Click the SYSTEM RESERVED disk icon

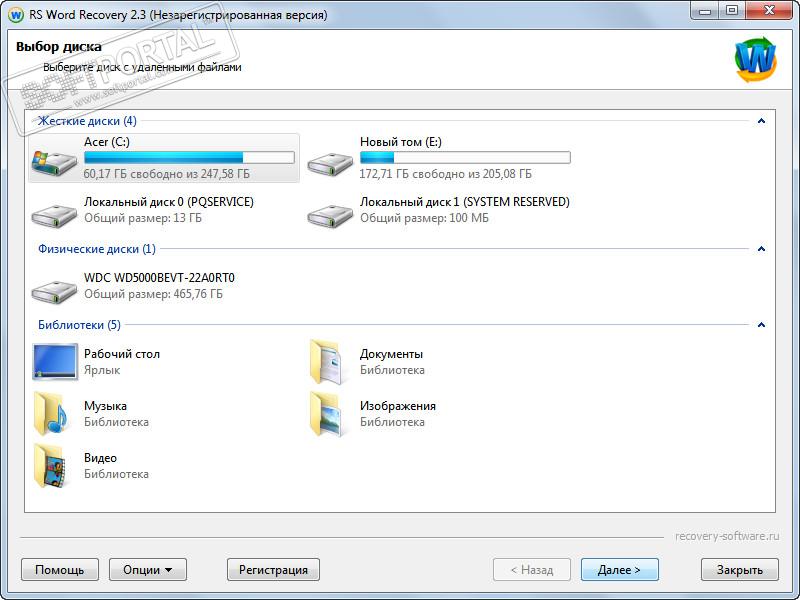coord(330,215)
